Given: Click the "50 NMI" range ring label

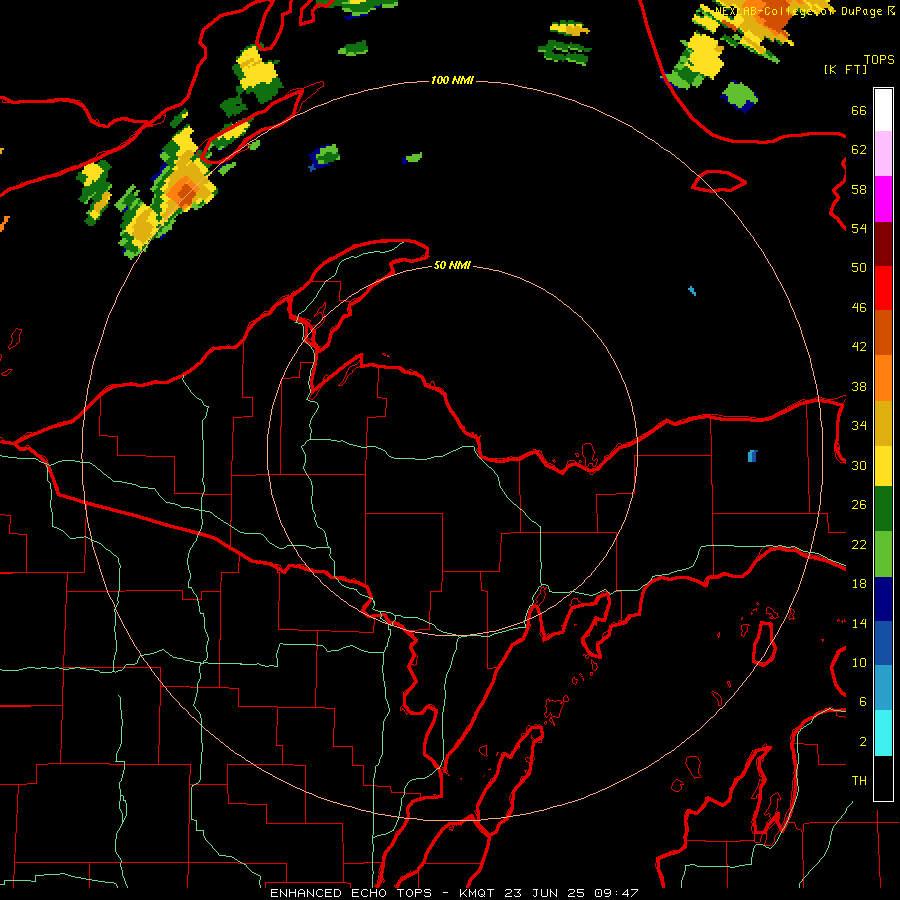Looking at the screenshot, I should click(x=452, y=265).
